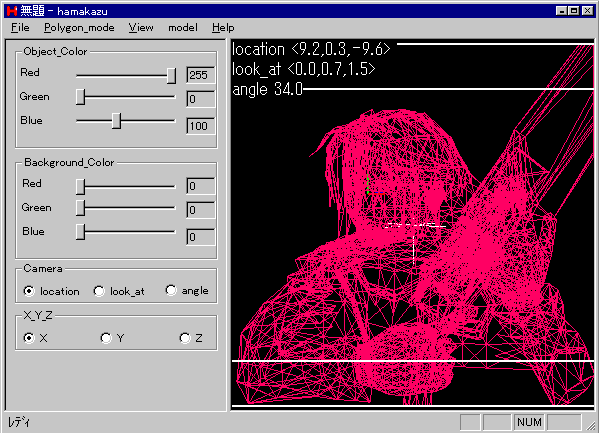Click the window resize grip in status bar
Screen dimensions: 599x433
(591, 424)
